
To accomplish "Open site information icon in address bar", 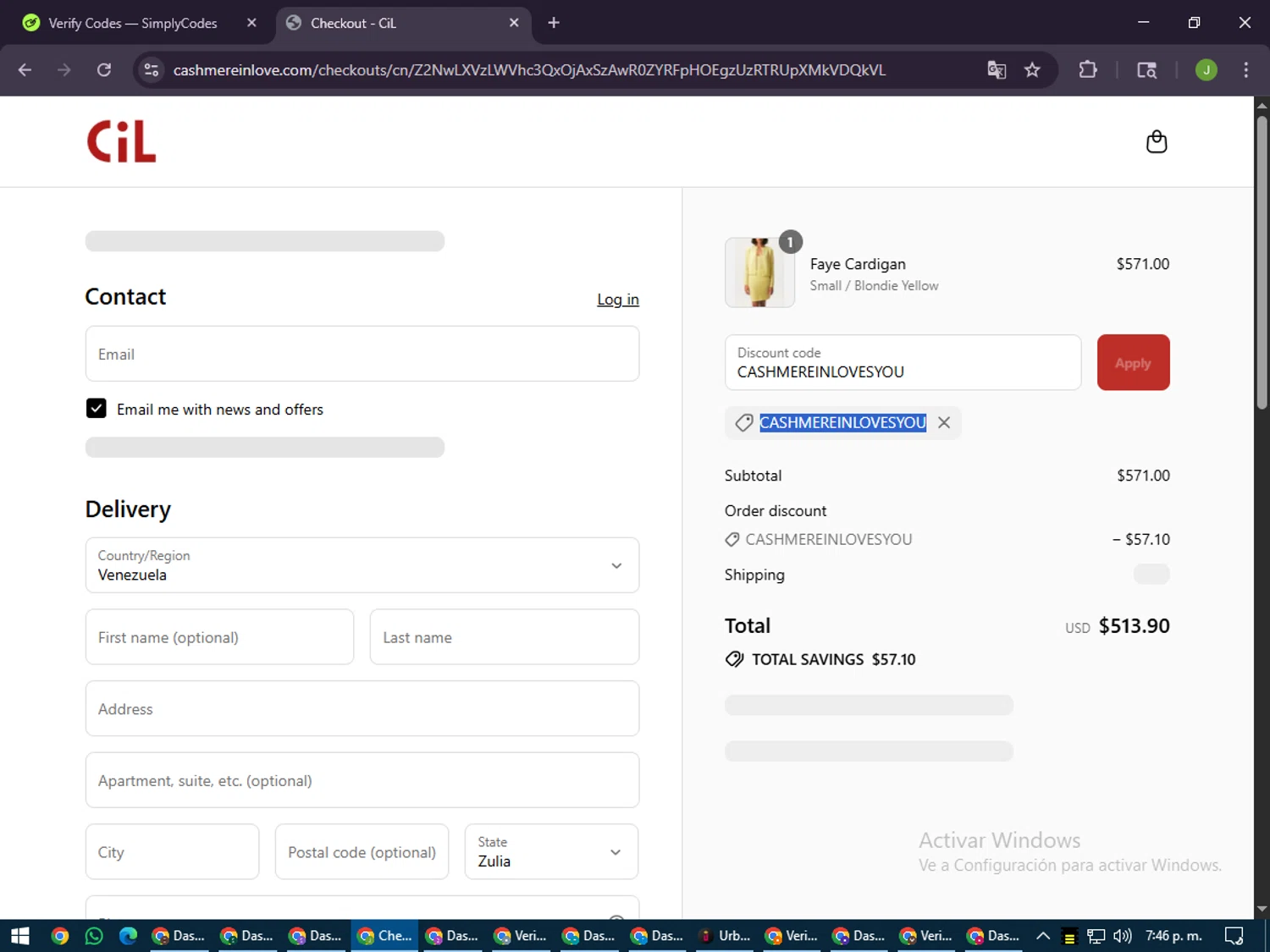I will coord(152,70).
